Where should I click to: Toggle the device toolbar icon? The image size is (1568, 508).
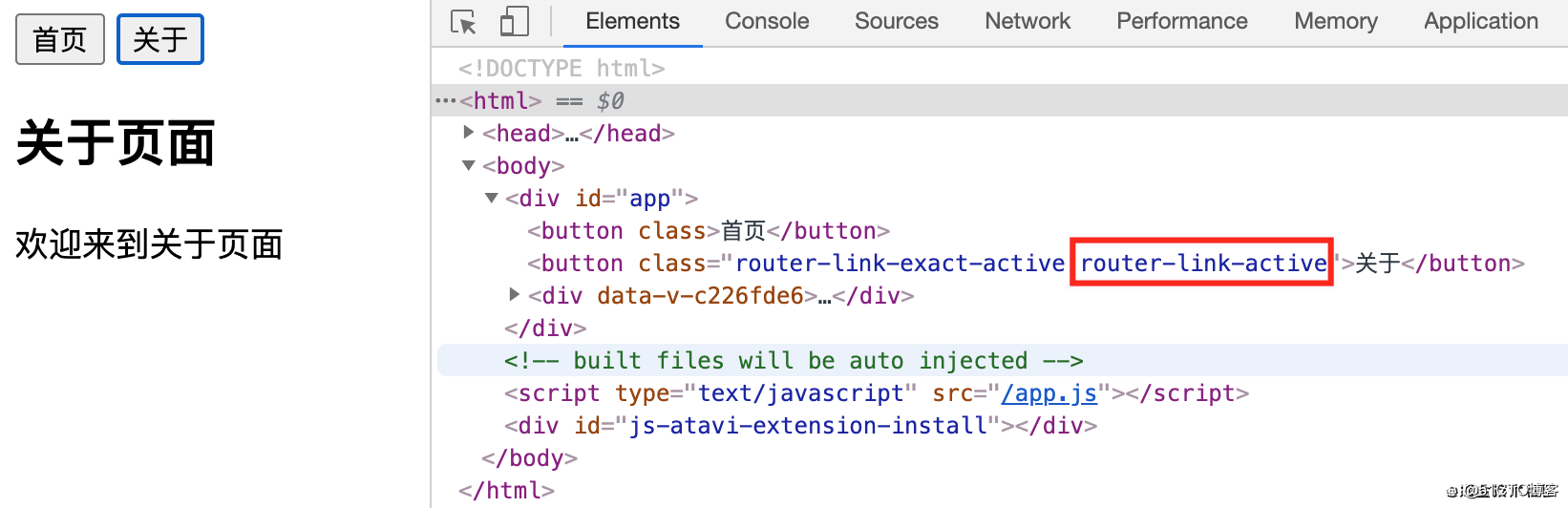515,22
